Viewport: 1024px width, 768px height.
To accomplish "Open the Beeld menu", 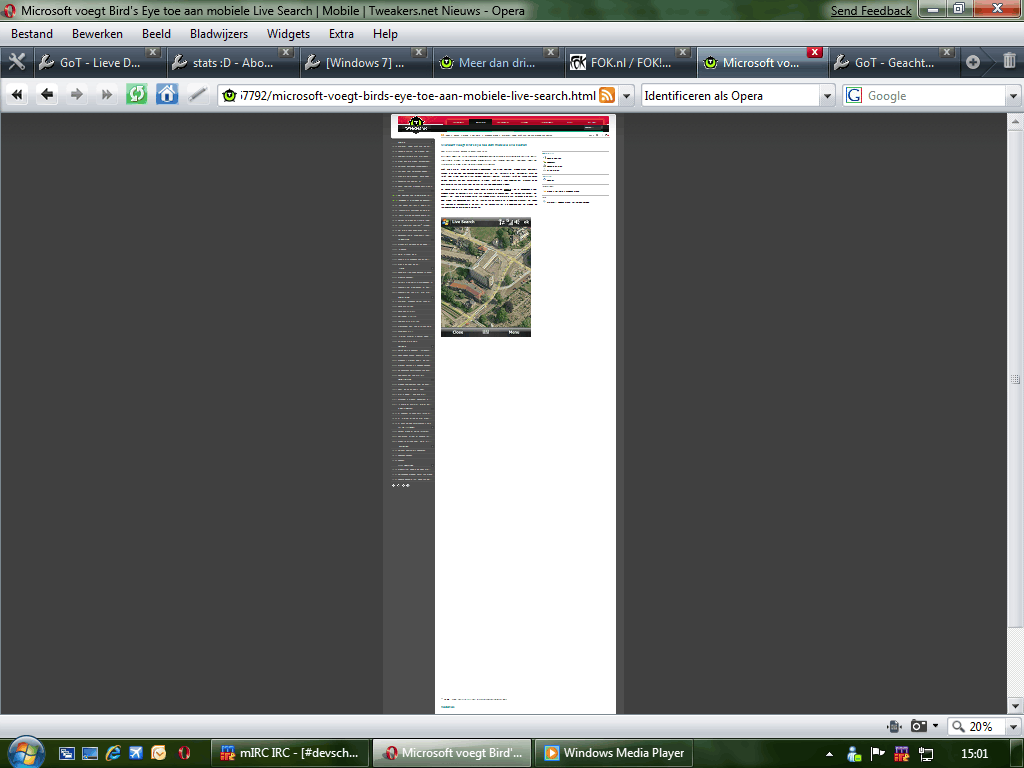I will 156,34.
